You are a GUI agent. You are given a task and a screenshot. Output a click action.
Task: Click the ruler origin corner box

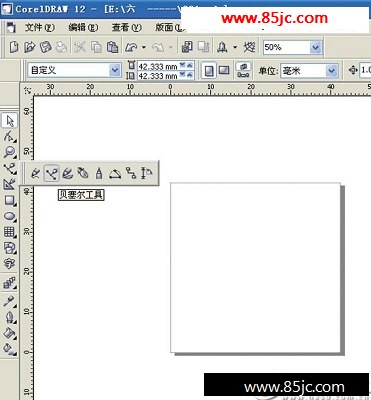(28, 90)
